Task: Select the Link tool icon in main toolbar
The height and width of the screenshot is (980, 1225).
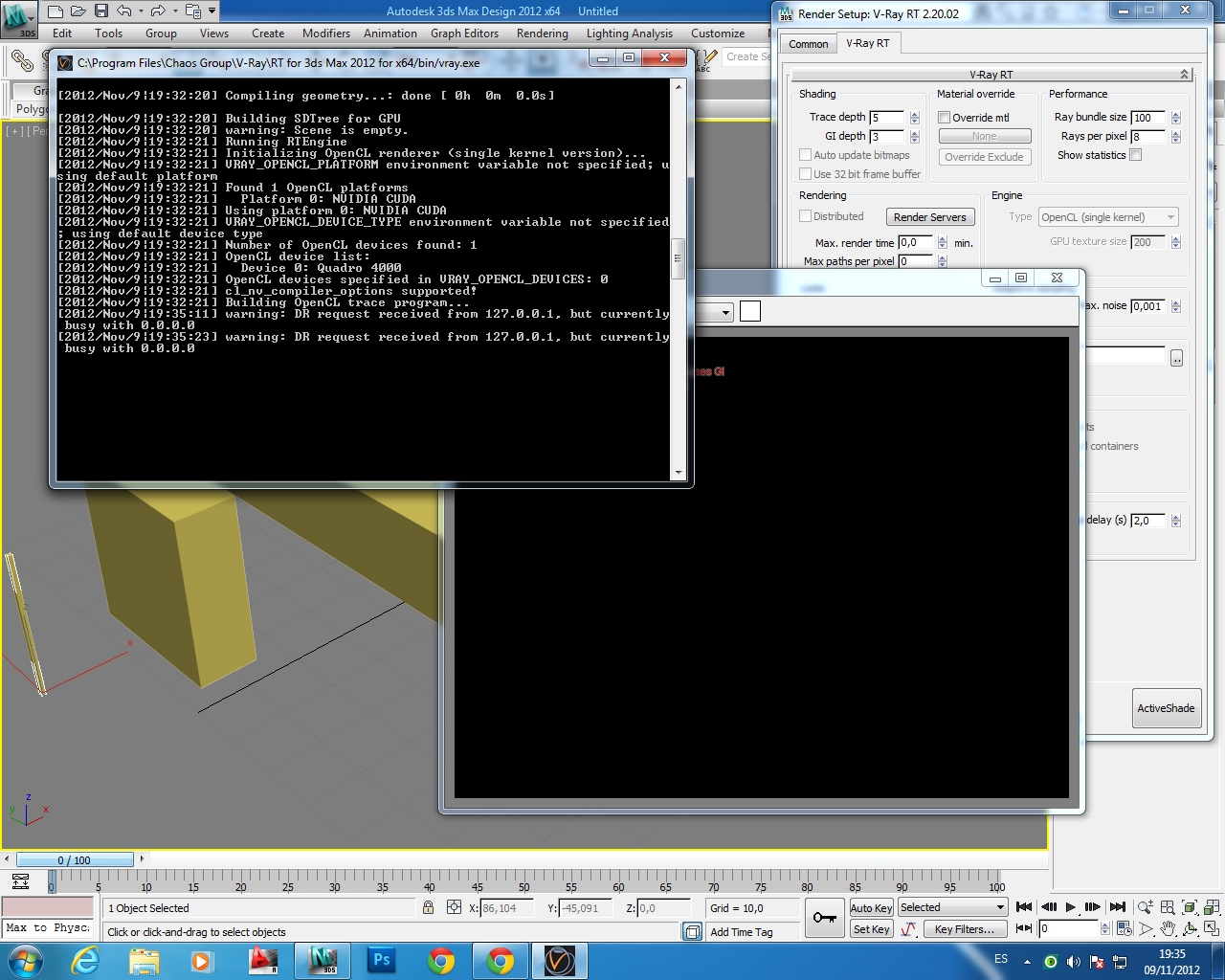Action: tap(22, 59)
